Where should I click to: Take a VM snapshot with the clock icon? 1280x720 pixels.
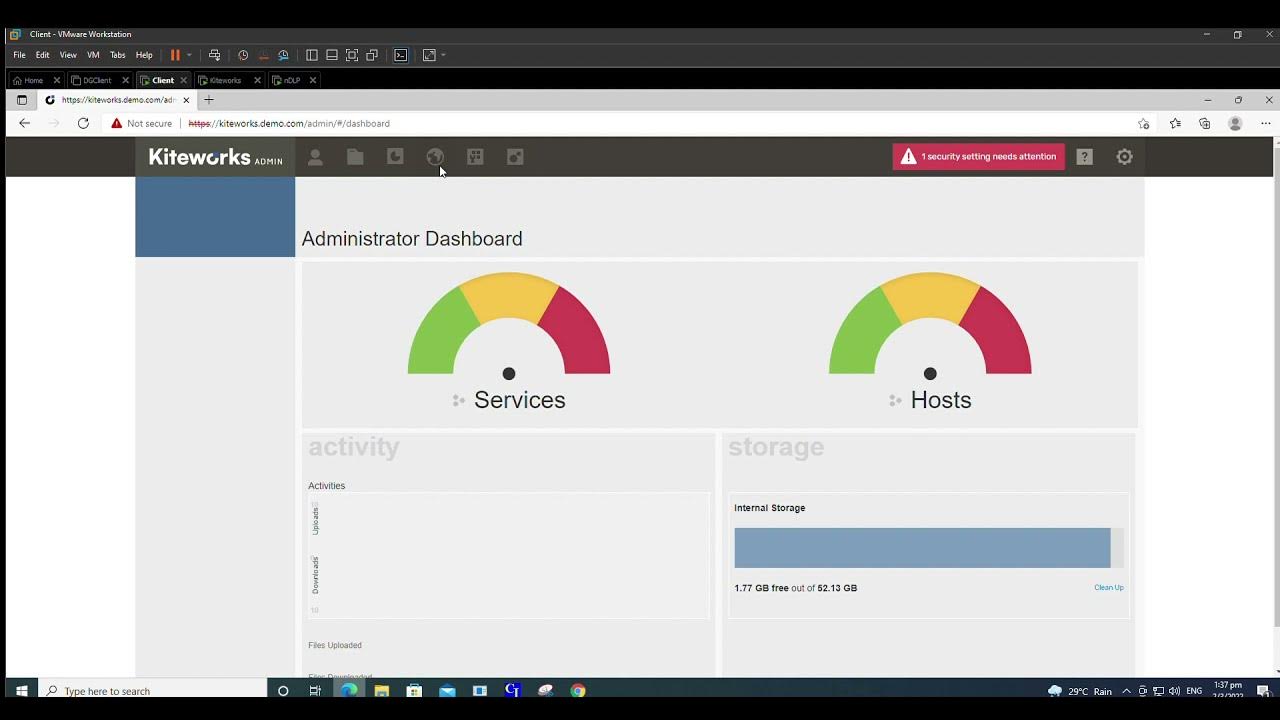(x=243, y=55)
